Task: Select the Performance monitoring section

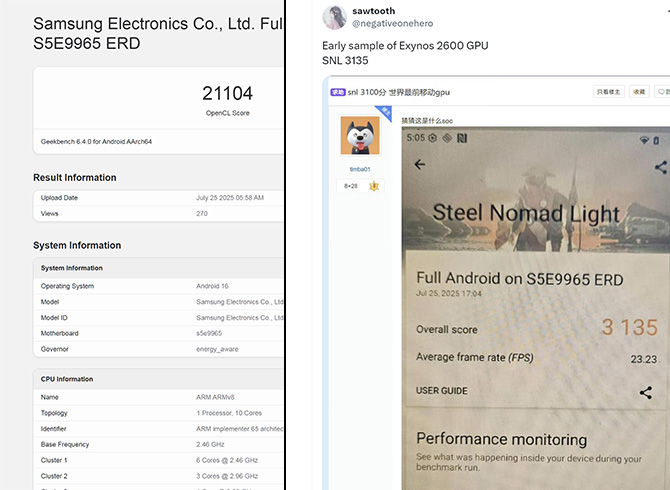Action: [x=501, y=439]
